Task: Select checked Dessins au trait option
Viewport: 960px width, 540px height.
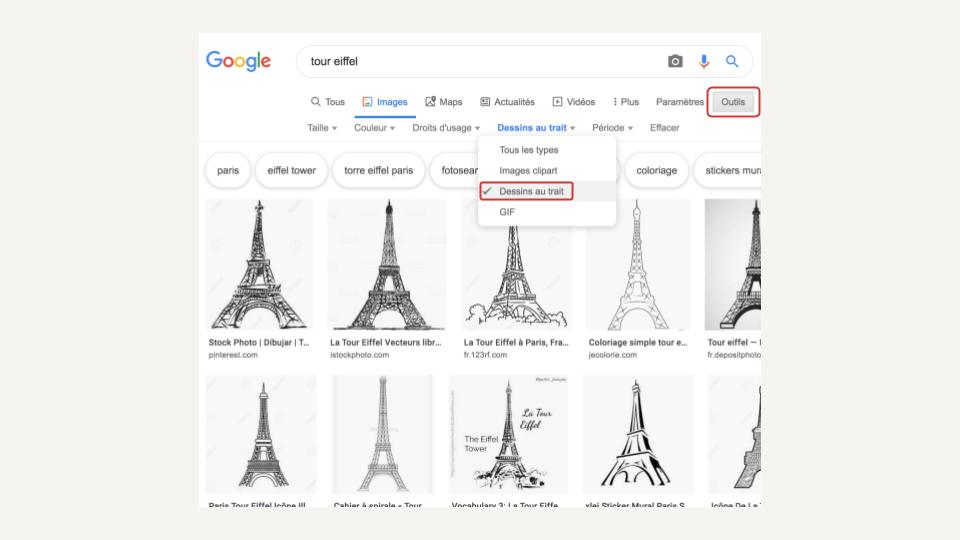Action: [x=547, y=191]
